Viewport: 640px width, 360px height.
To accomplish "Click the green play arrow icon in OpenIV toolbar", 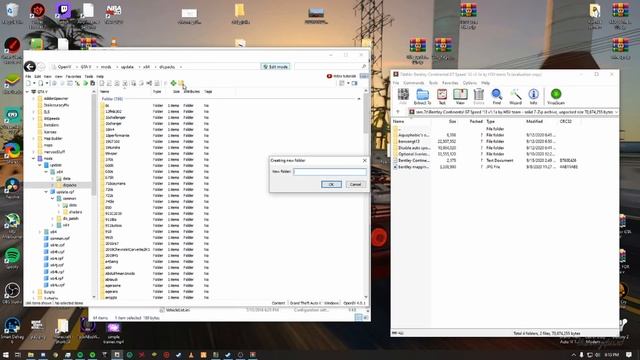I will pos(85,83).
